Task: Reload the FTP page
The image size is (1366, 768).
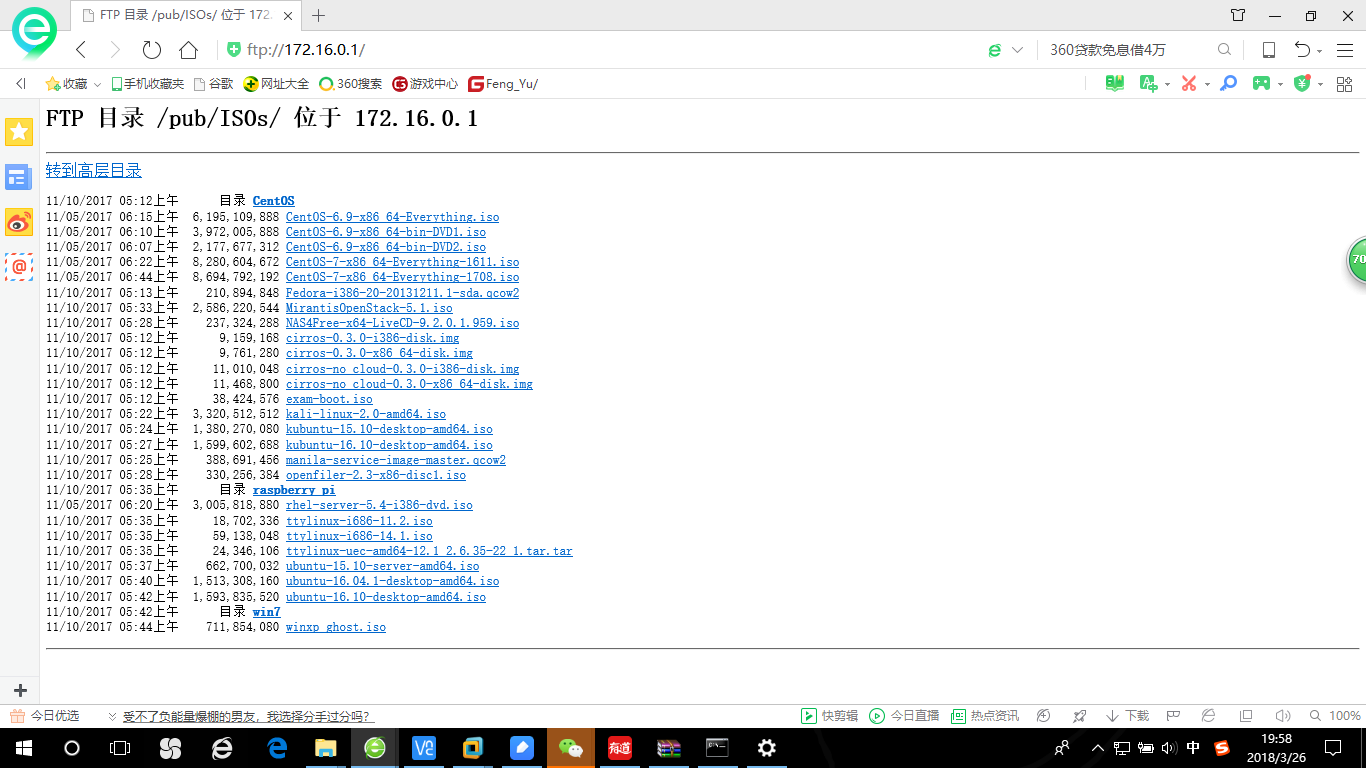Action: click(151, 50)
